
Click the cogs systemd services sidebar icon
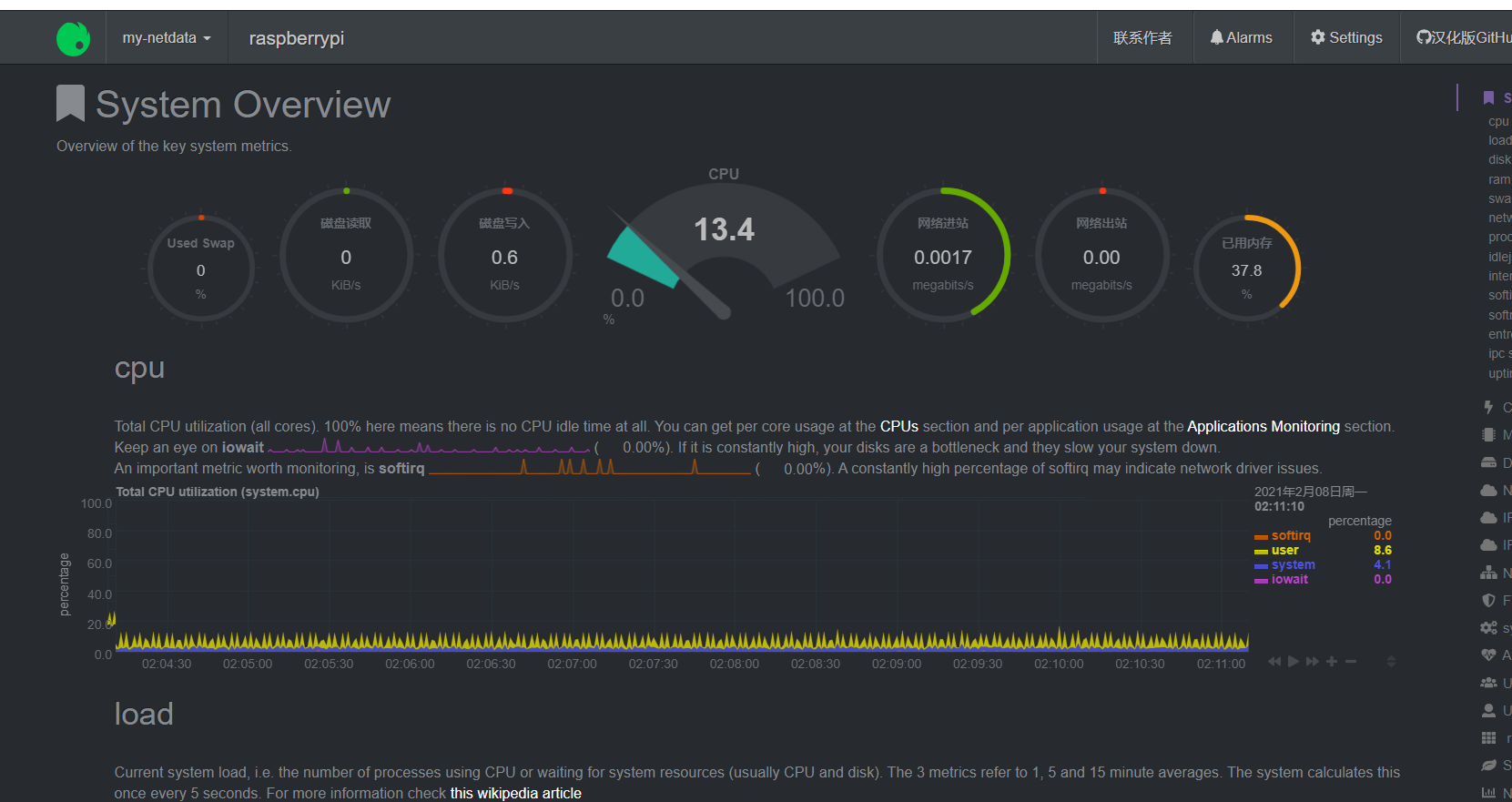point(1488,628)
